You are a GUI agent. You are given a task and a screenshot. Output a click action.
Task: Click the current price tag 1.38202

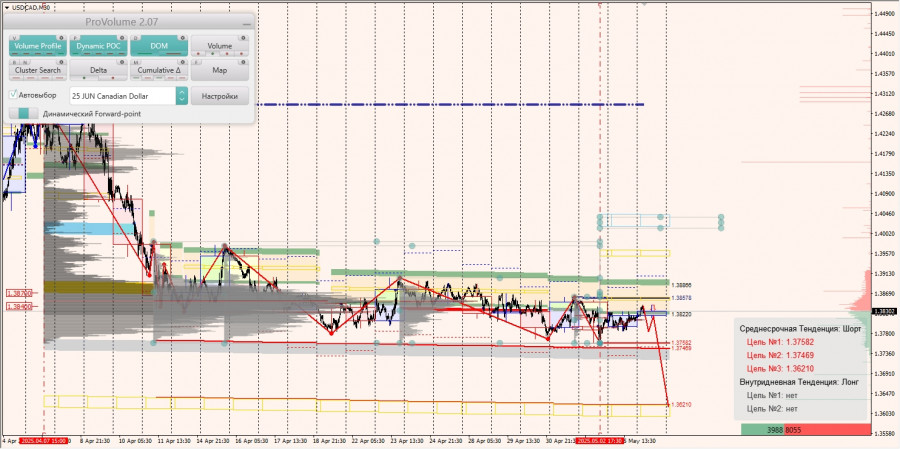click(885, 311)
